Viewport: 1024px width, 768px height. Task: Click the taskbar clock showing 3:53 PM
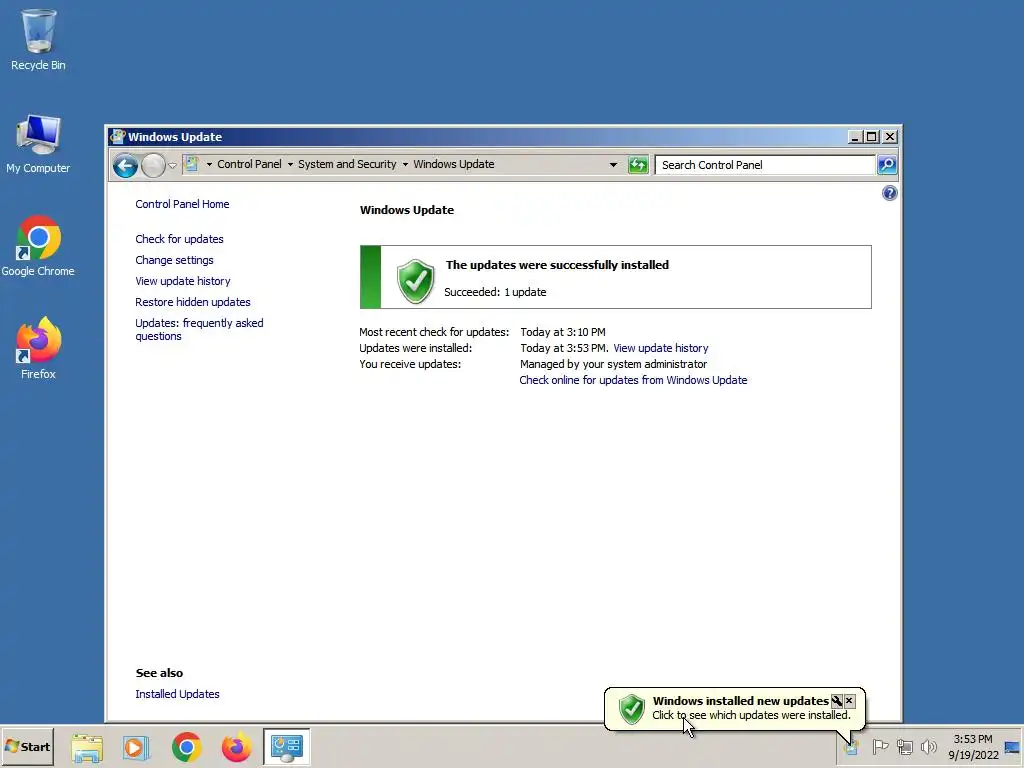click(973, 747)
